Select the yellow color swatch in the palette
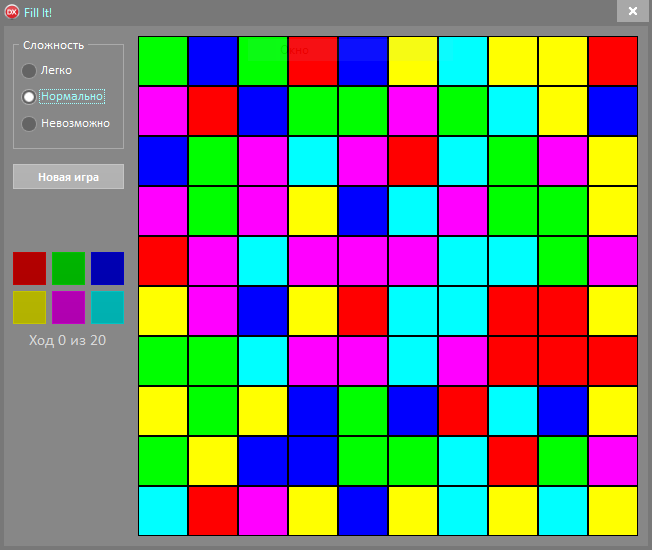Screen dimensions: 652x550 (29, 307)
